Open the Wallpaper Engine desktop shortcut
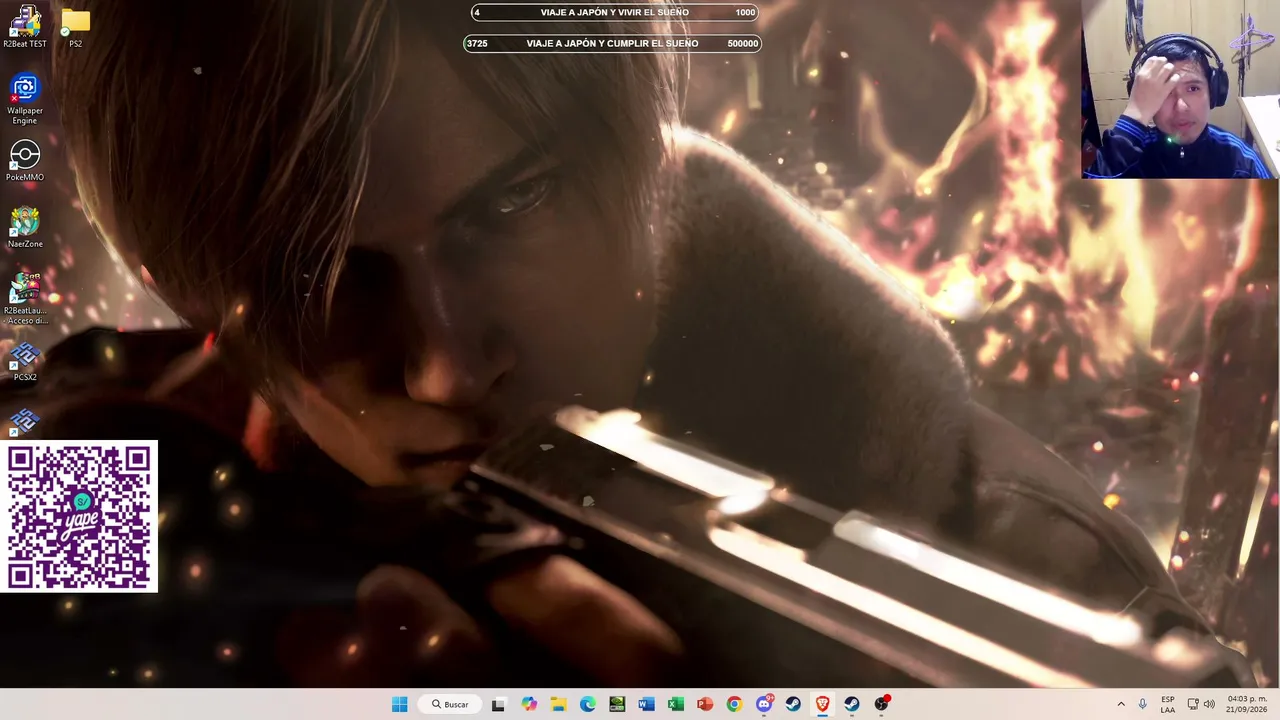1280x720 pixels. click(25, 99)
